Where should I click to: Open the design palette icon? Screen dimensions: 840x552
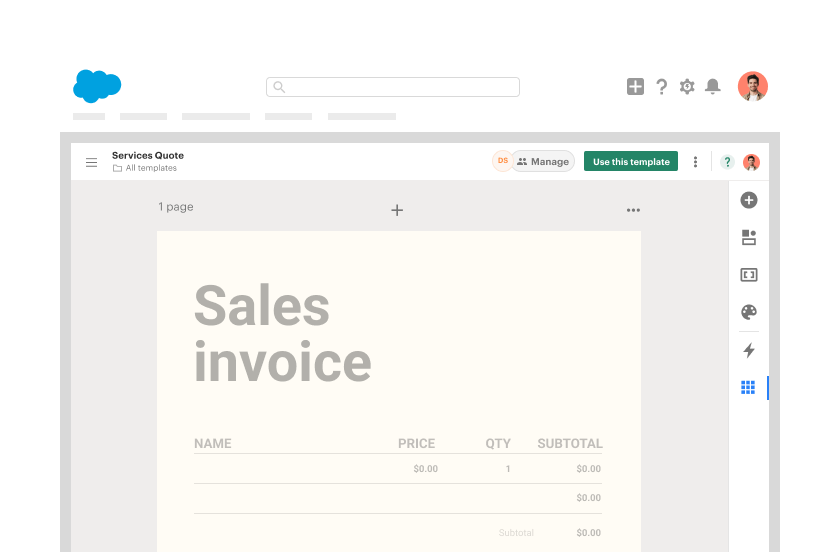point(749,312)
